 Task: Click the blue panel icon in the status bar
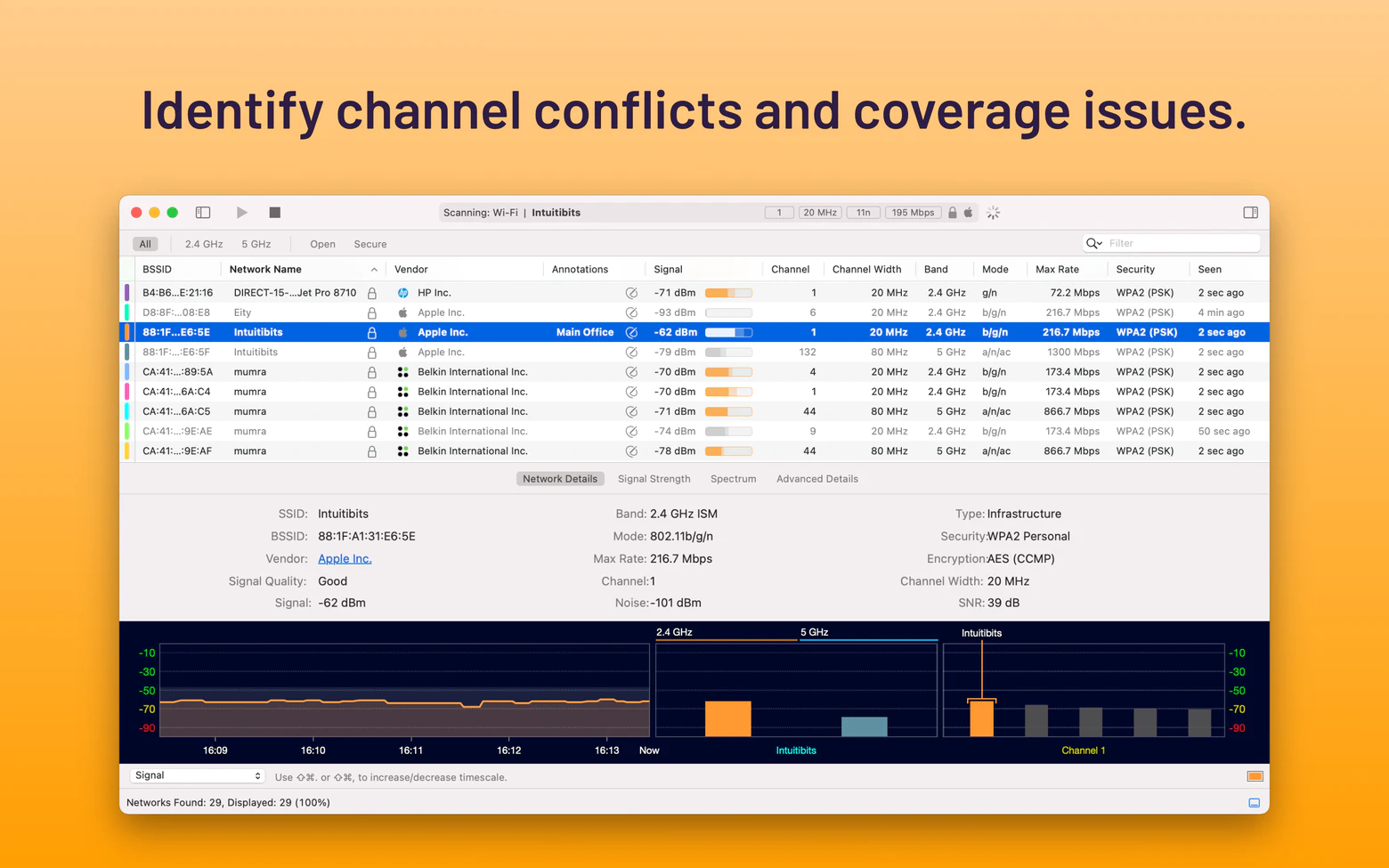[x=1255, y=803]
